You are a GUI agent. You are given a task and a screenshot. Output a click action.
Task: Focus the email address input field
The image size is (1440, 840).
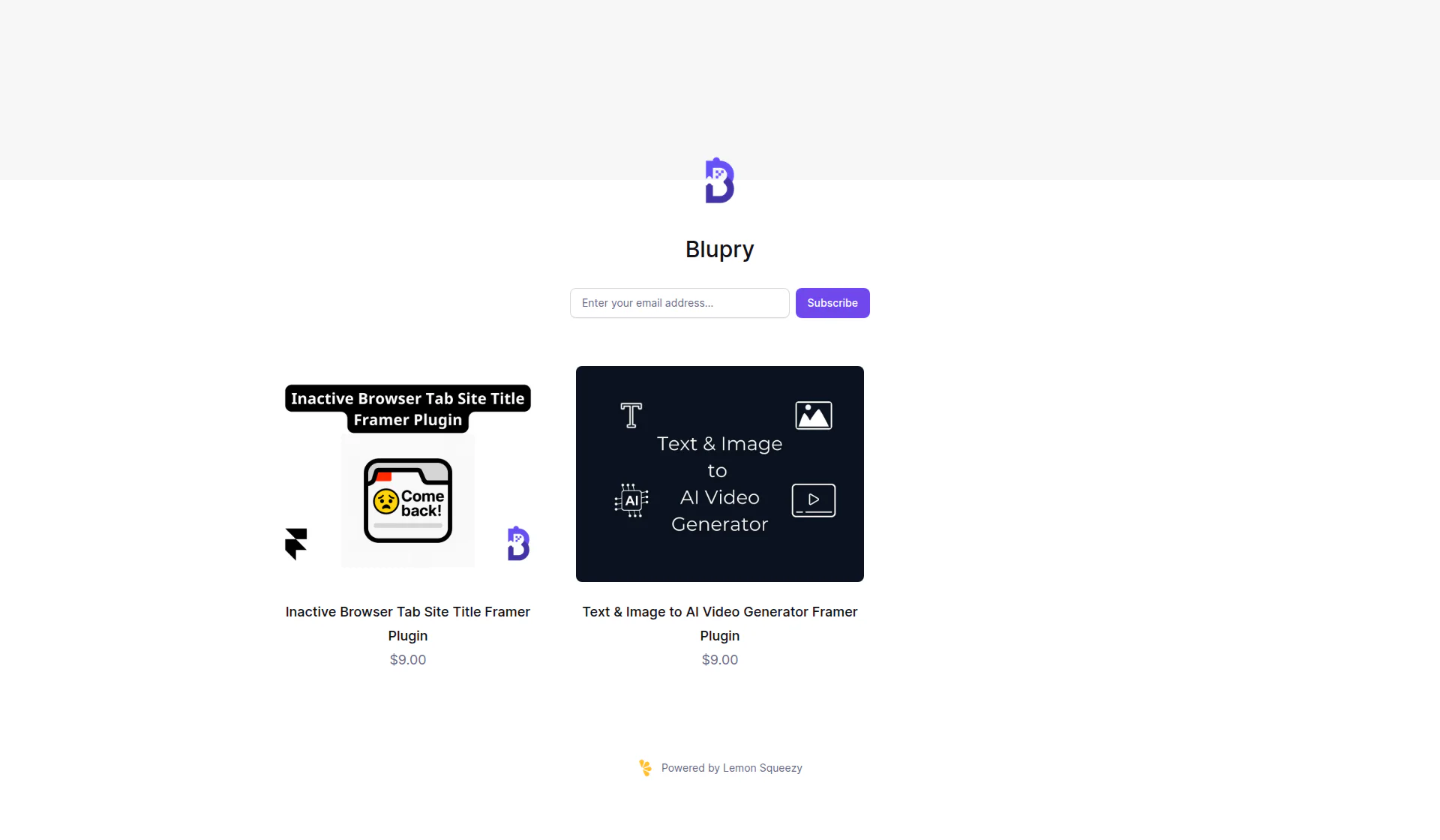click(x=679, y=303)
